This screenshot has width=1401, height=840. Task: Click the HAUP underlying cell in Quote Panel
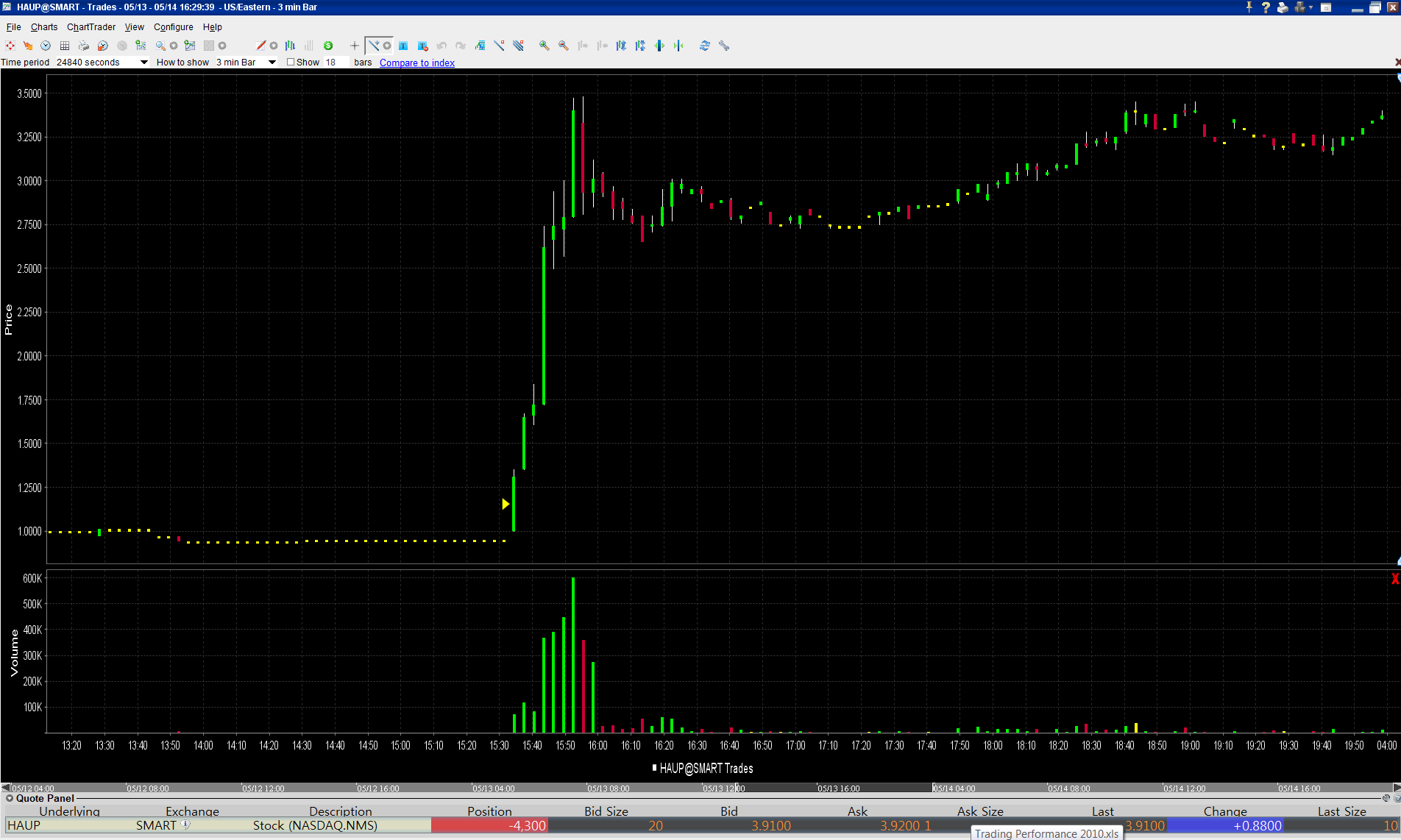coord(24,825)
